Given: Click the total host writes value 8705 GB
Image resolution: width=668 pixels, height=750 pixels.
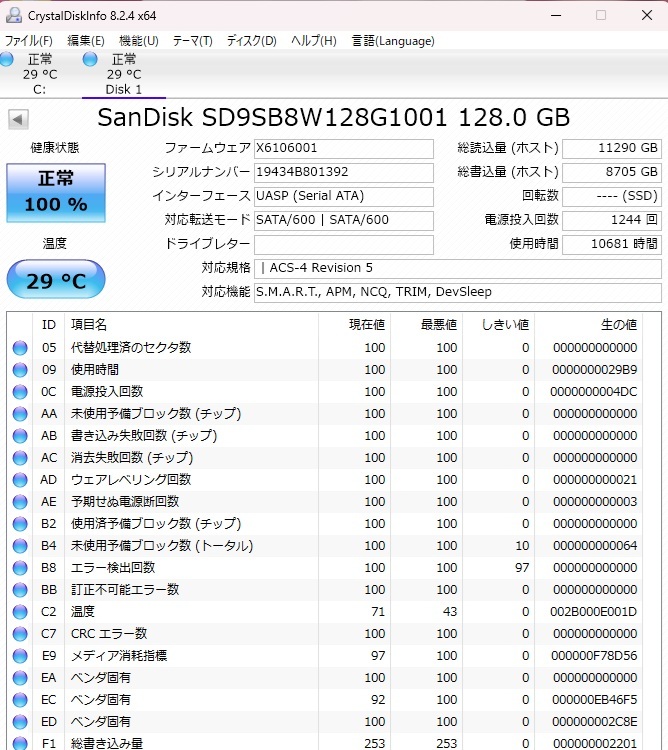Looking at the screenshot, I should [612, 172].
